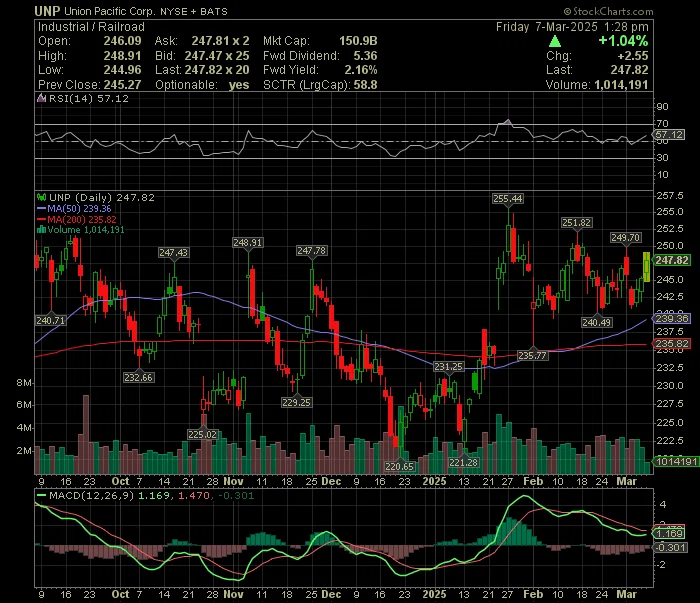This screenshot has width=700, height=603.
Task: Click the MACD green line legend marker
Action: [x=42, y=495]
